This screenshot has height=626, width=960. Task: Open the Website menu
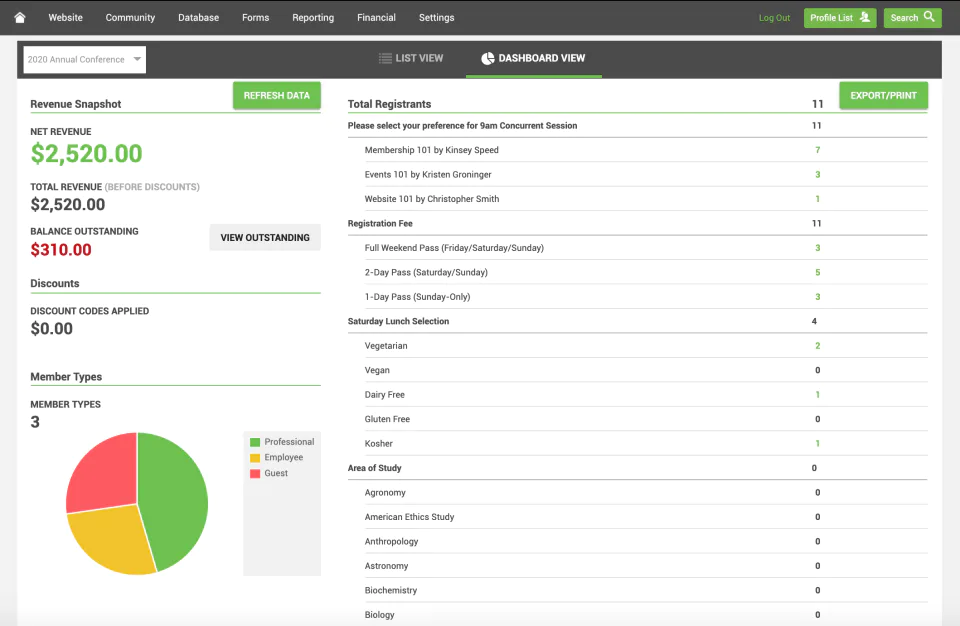65,18
